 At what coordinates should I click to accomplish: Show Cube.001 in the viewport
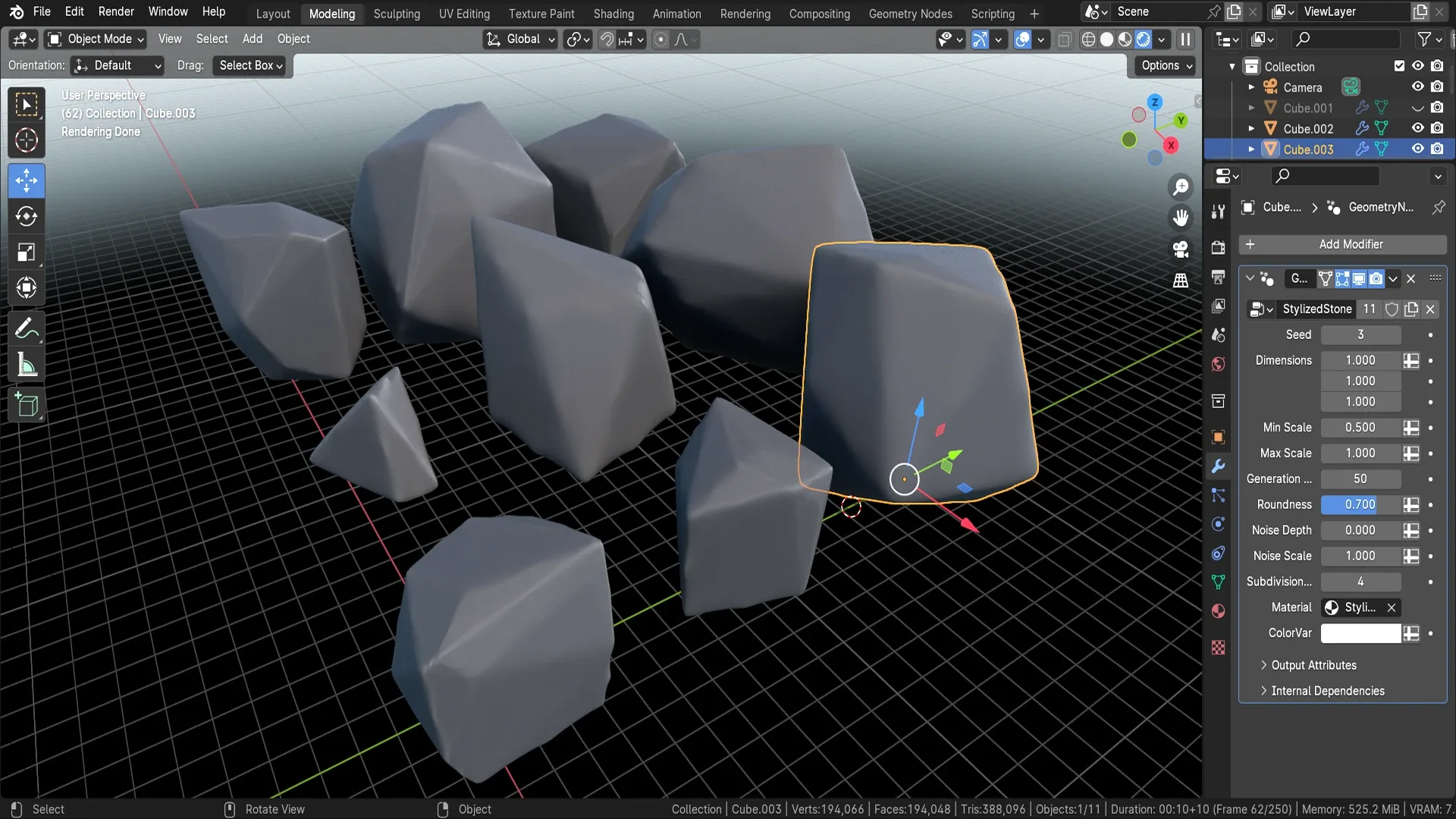point(1417,108)
